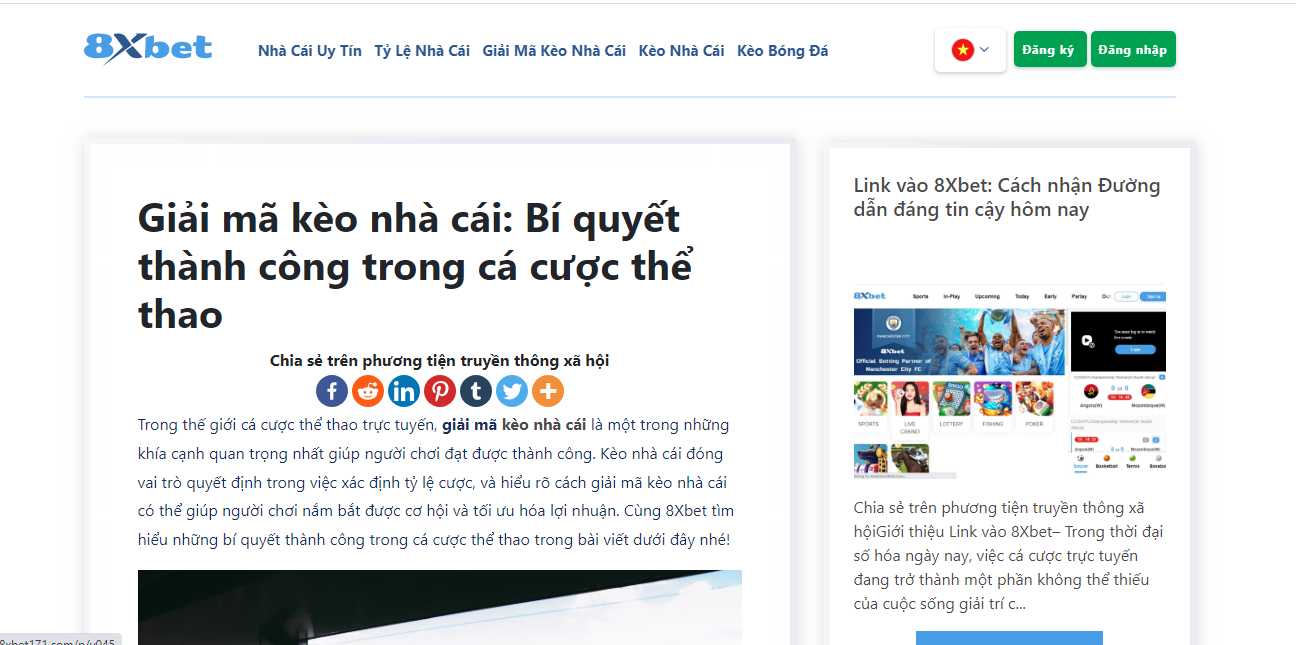The height and width of the screenshot is (645, 1296).
Task: Open the 8Xbet site preview thumbnail in sidebar
Action: coord(1010,382)
